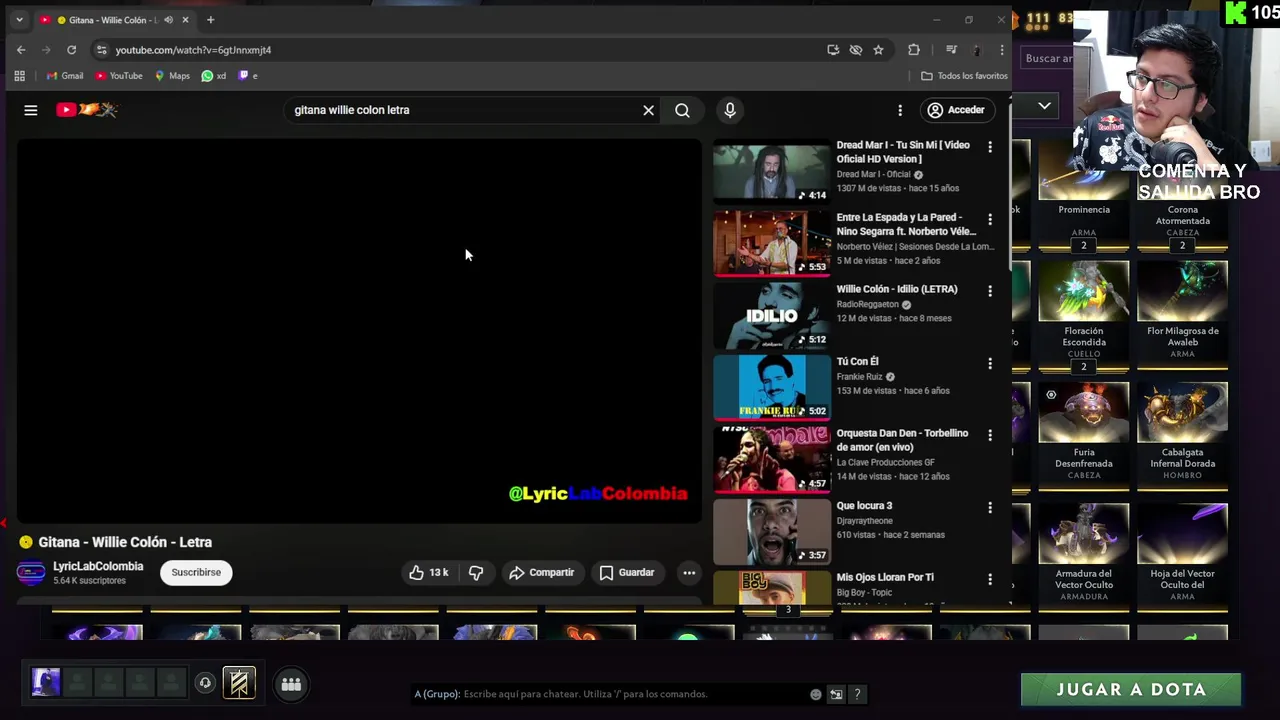
Task: Open options for Que locura 3 video
Action: [990, 507]
